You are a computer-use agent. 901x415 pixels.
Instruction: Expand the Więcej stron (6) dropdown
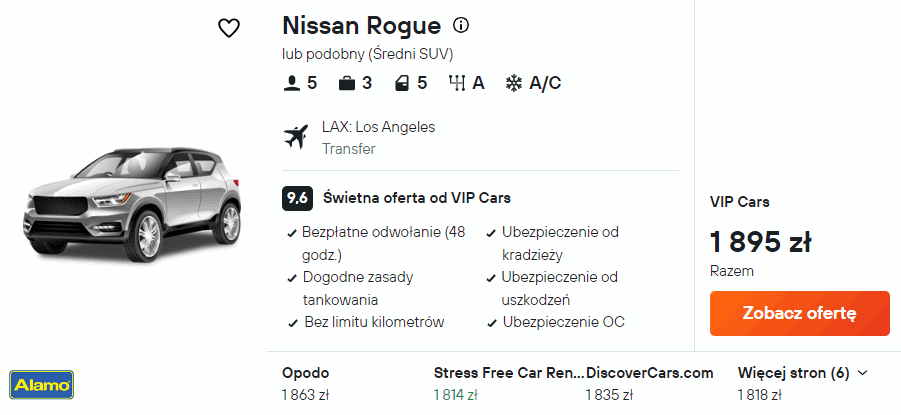[802, 373]
